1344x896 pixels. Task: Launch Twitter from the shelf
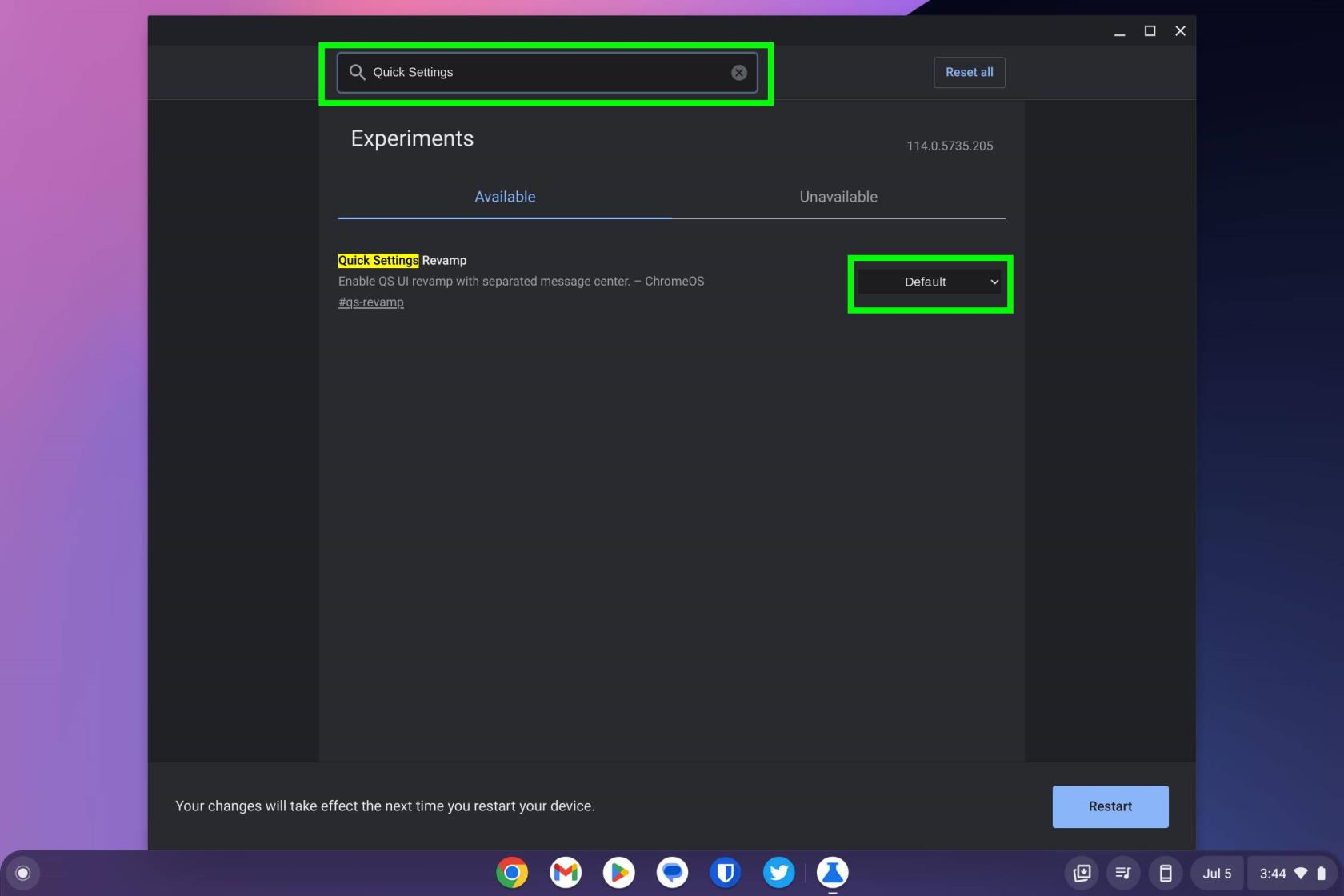tap(778, 872)
